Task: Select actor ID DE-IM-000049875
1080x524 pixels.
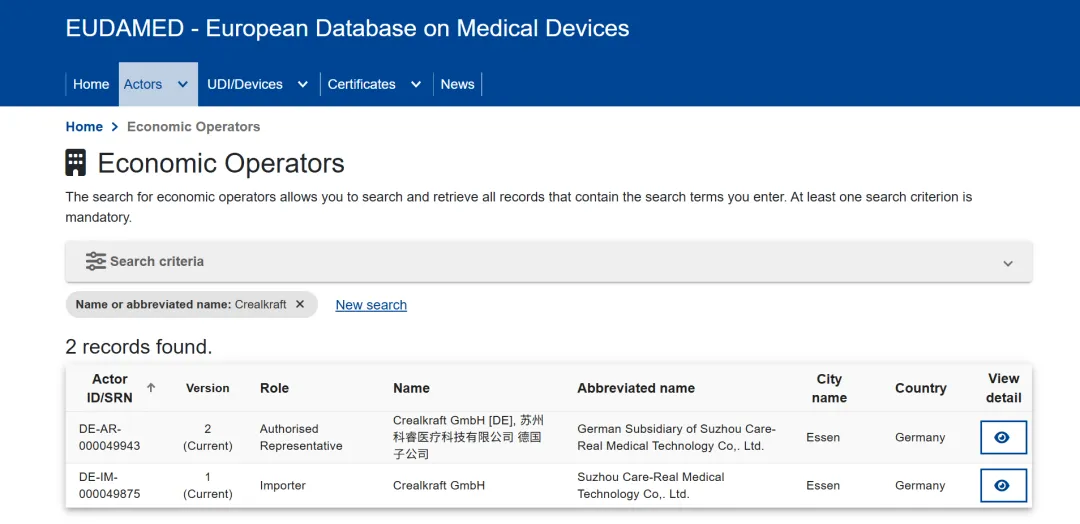Action: 109,485
